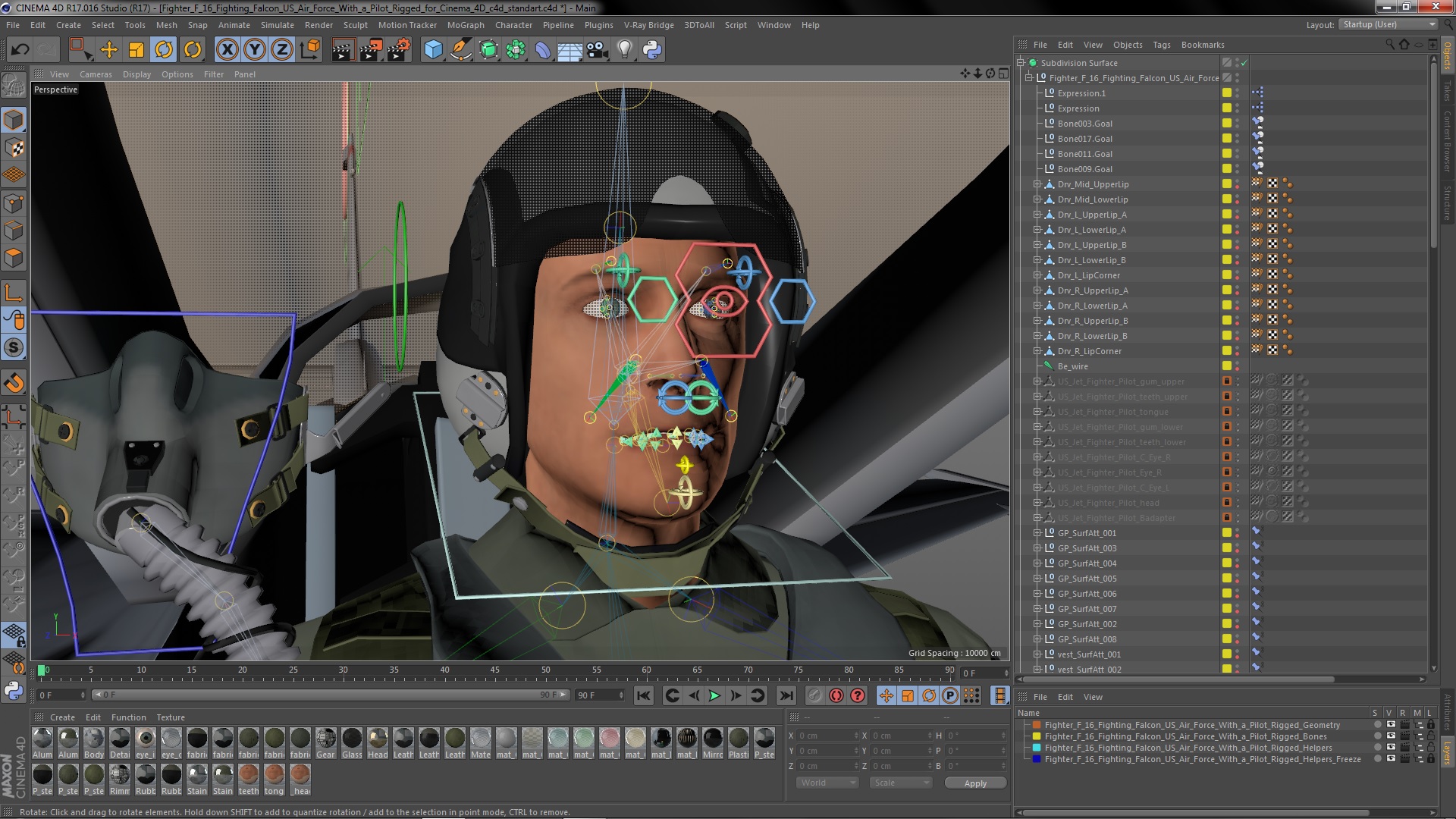Image resolution: width=1456 pixels, height=819 pixels.
Task: Expand the US_Jet_Fighter_Pilot_head object
Action: [1037, 503]
